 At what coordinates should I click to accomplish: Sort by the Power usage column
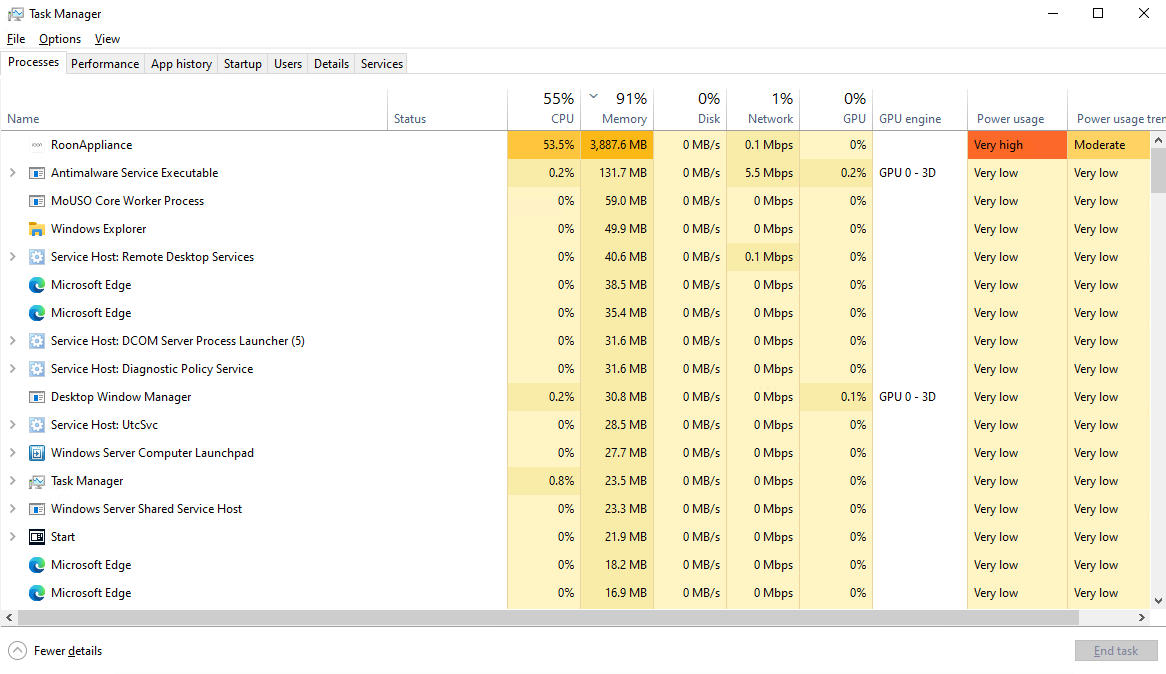1017,110
